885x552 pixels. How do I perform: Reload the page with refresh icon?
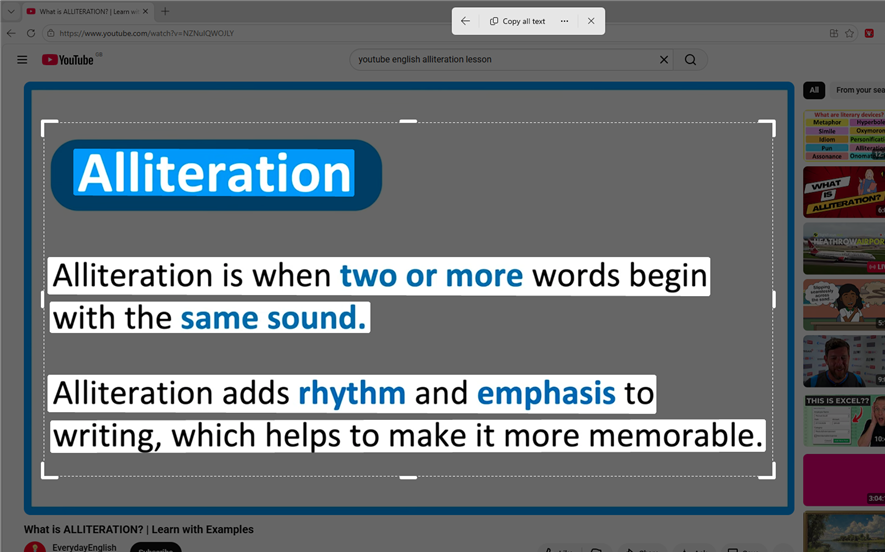click(x=31, y=33)
